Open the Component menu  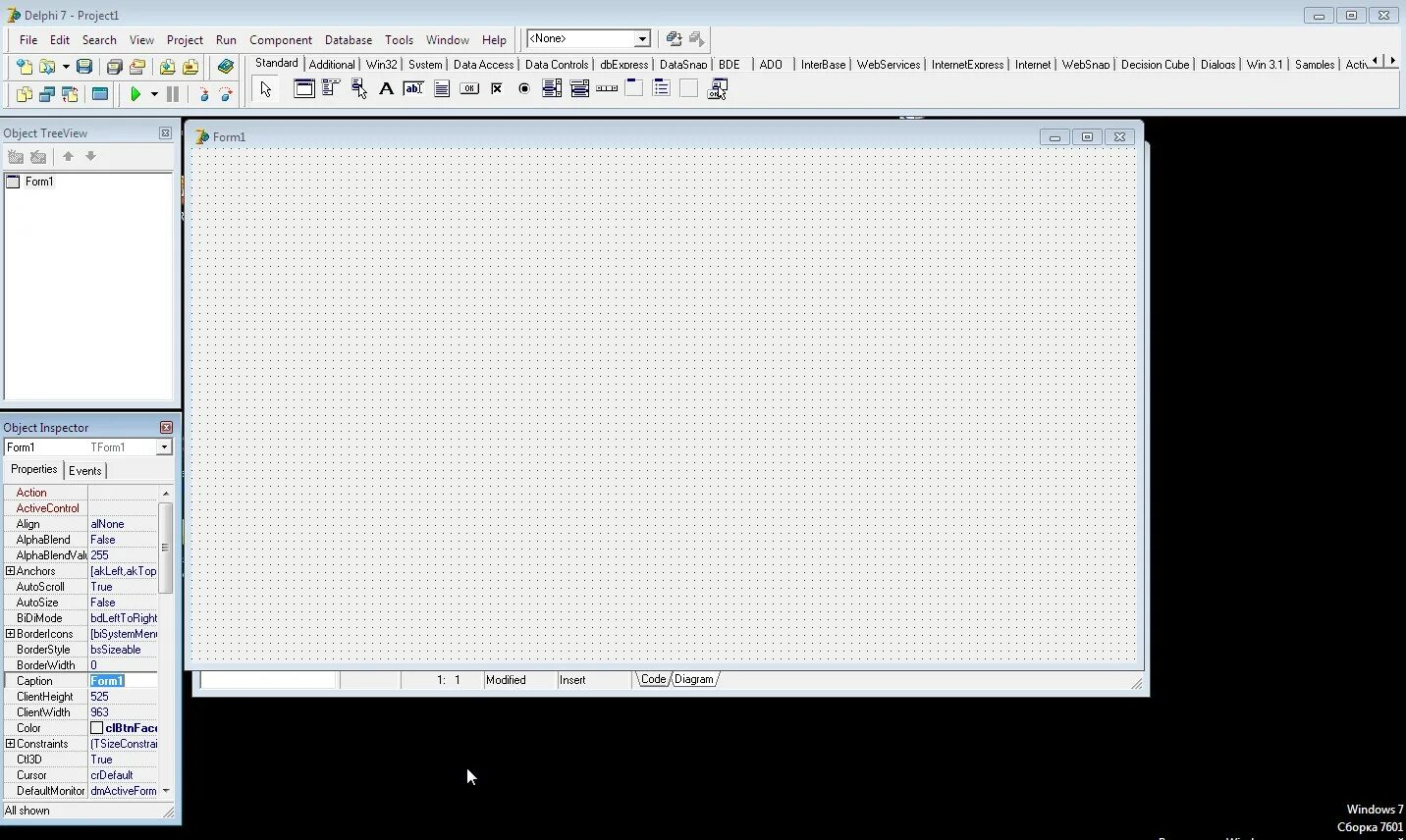pos(281,40)
